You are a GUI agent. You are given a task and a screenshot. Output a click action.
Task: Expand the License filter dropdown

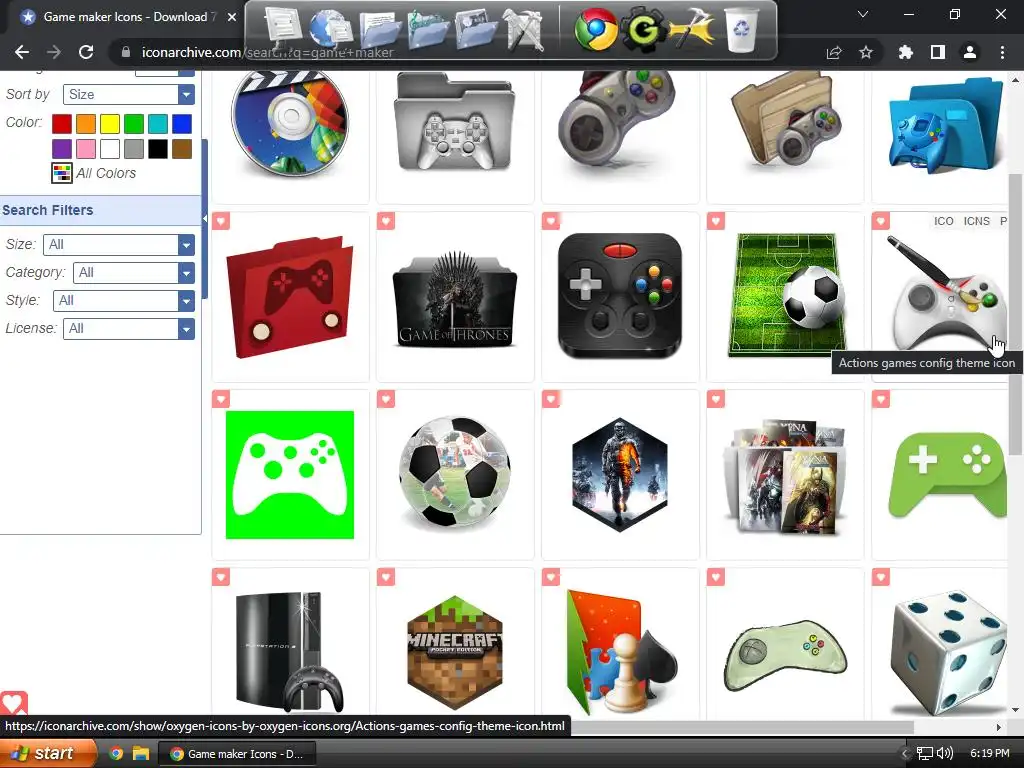point(129,328)
